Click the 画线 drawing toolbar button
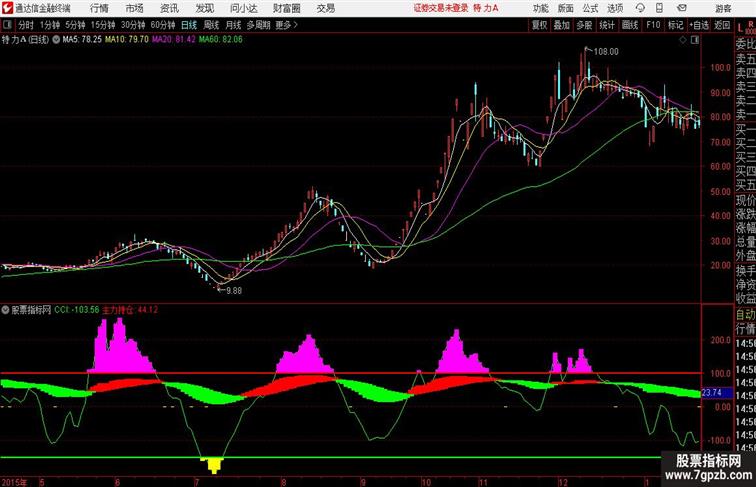 (630, 25)
